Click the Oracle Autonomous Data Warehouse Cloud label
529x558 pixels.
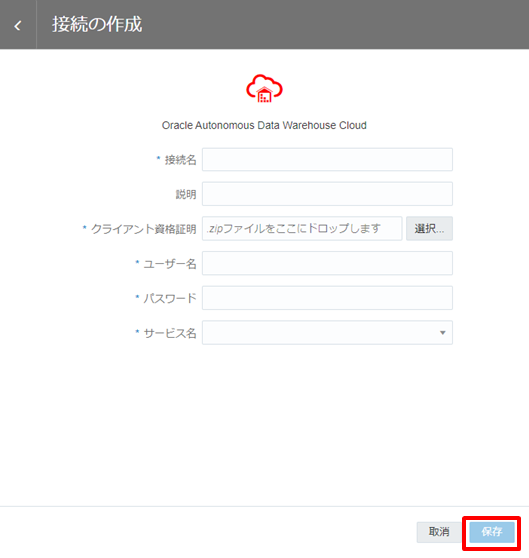(264, 125)
